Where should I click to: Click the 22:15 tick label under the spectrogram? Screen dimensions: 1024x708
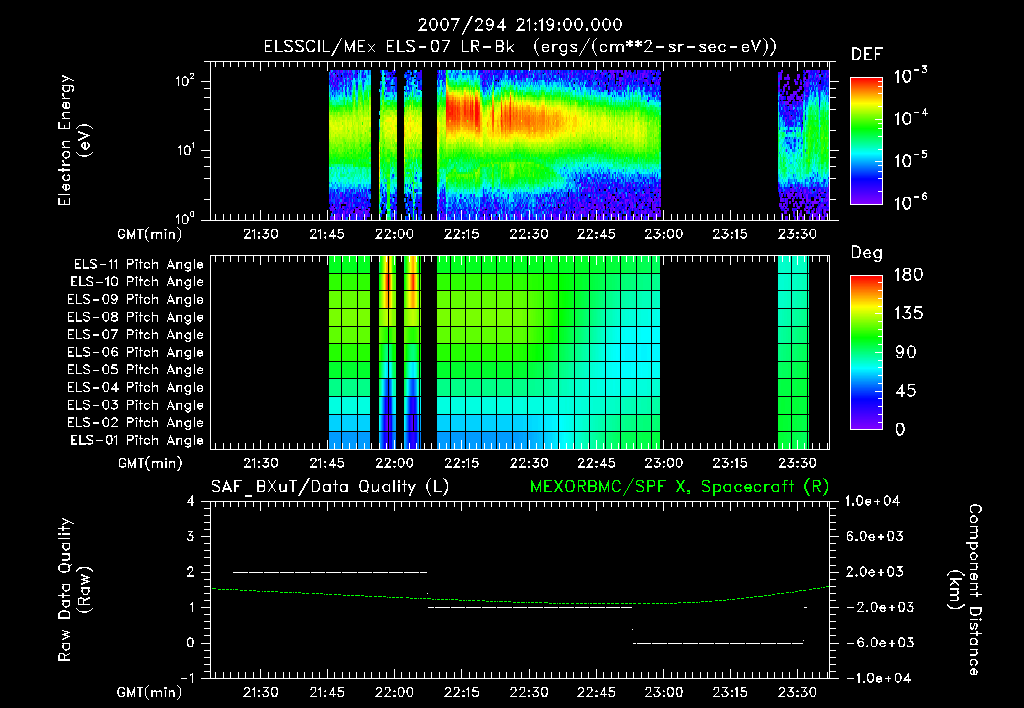click(462, 234)
